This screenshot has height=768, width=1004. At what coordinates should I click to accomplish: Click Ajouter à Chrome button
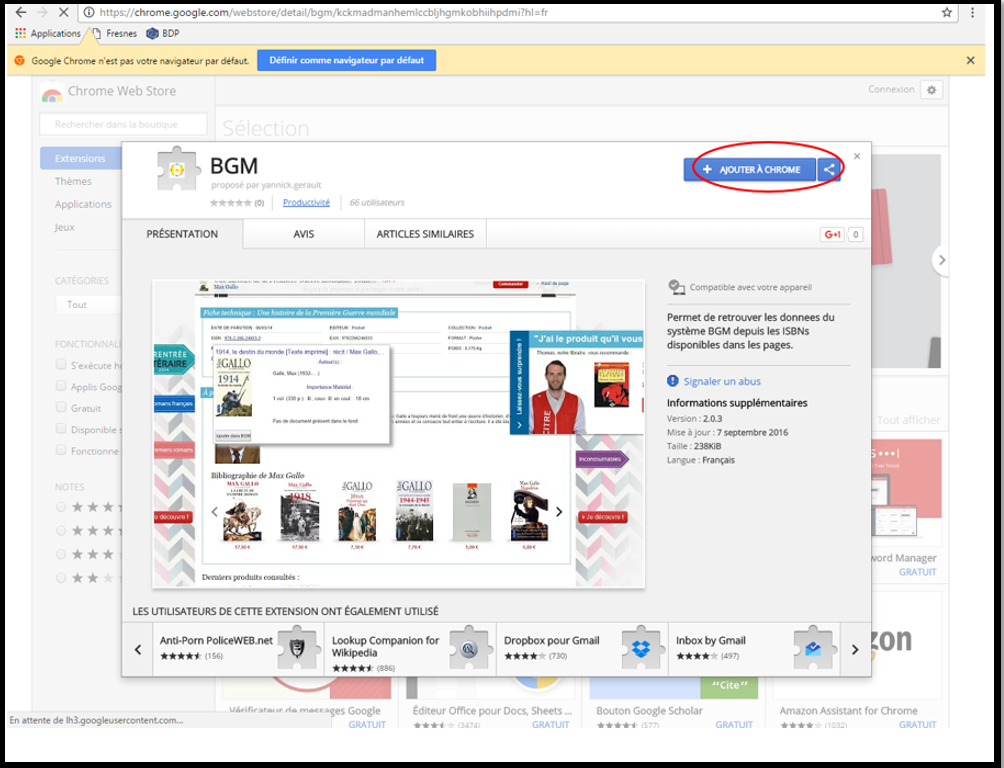click(750, 170)
